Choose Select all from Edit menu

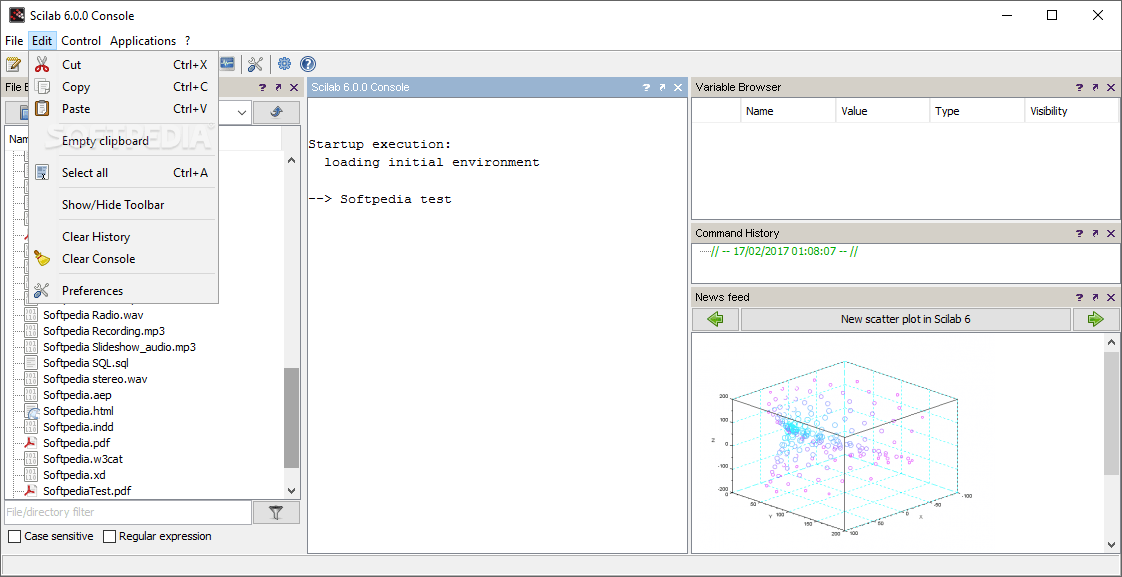123,173
